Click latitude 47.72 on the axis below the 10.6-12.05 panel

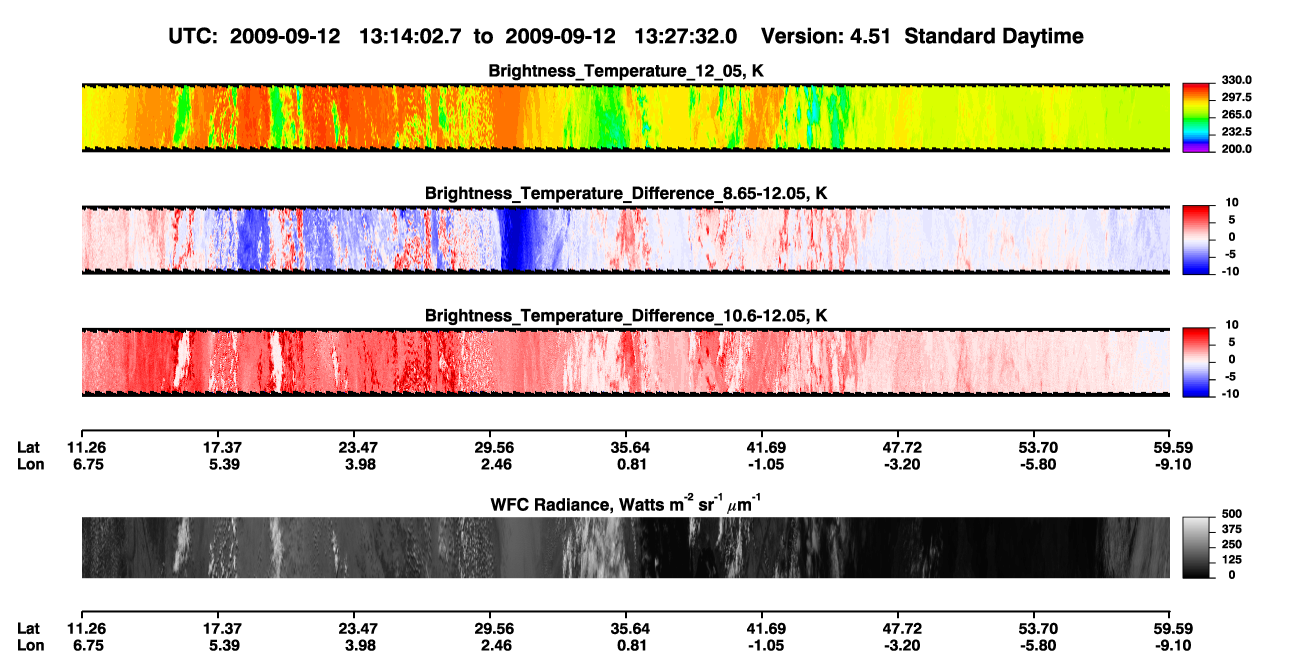click(902, 448)
